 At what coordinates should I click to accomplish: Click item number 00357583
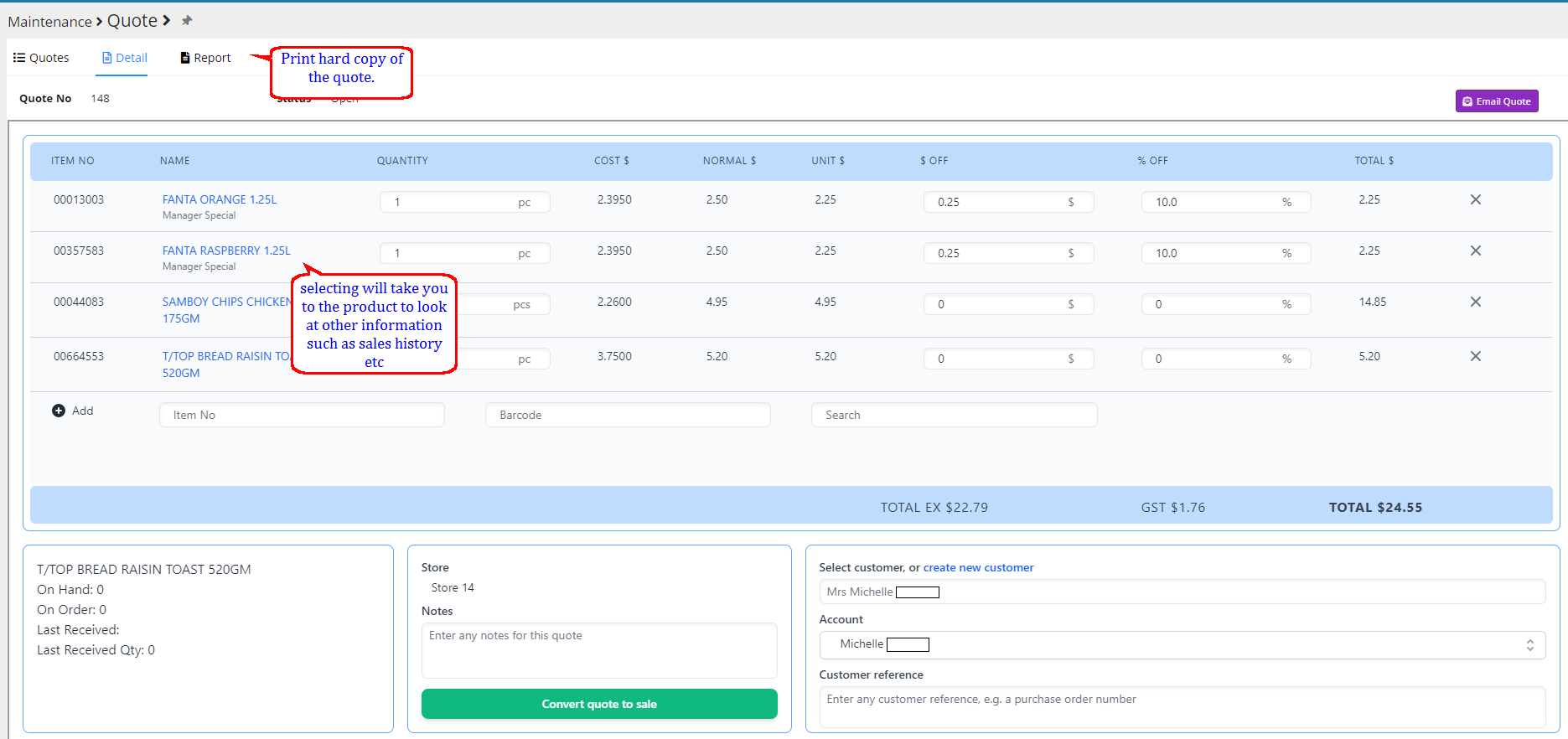pos(79,251)
